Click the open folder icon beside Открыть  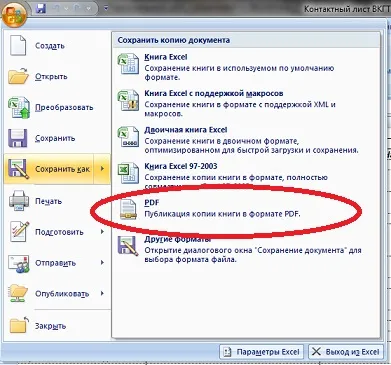(19, 76)
